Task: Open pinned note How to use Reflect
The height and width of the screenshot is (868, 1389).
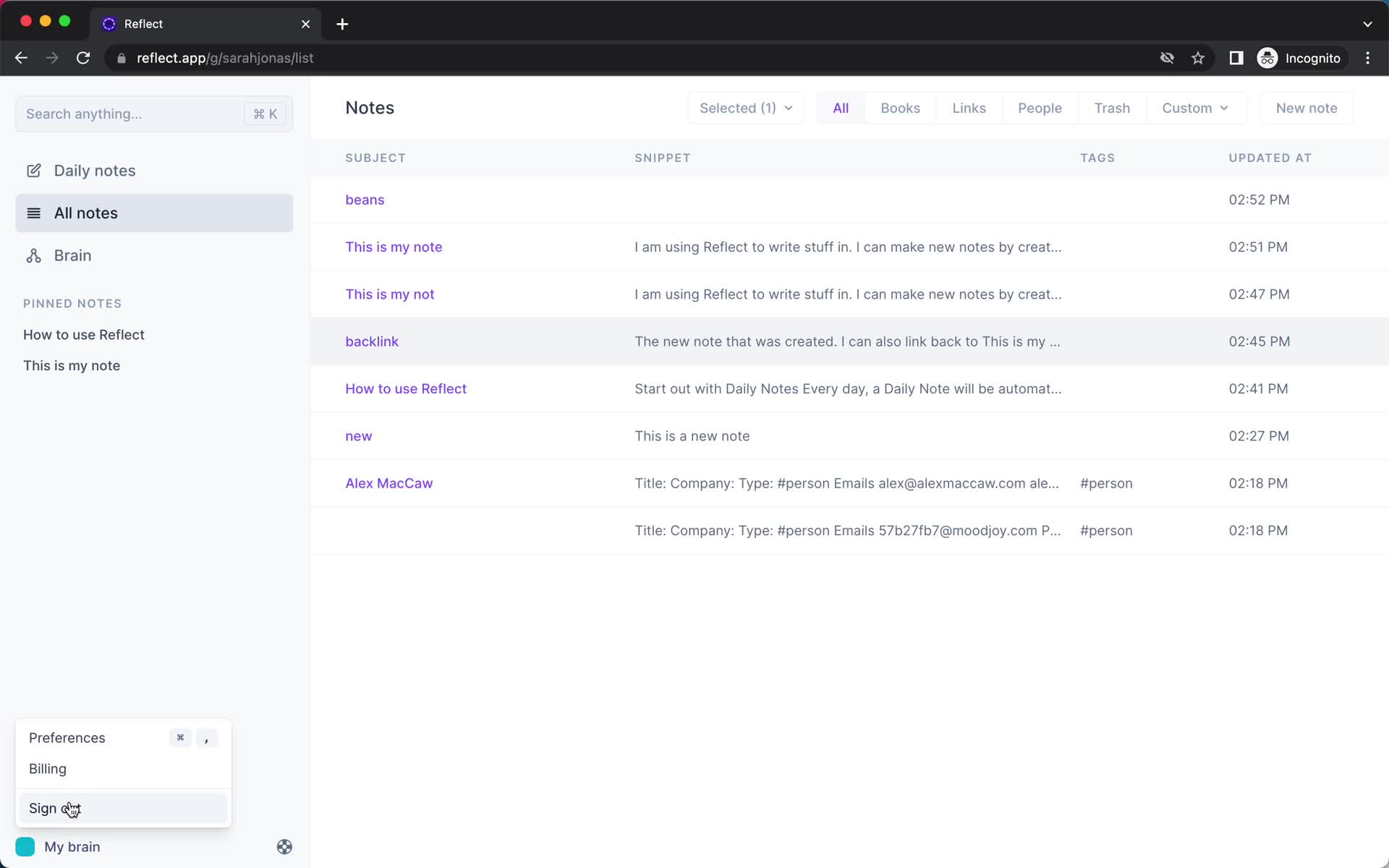Action: (x=84, y=334)
